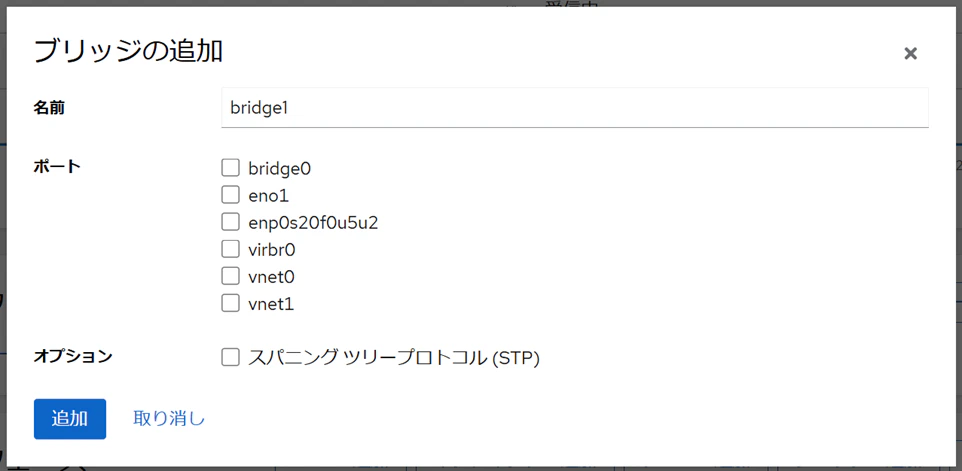Click the vnet0 label text

tap(271, 277)
